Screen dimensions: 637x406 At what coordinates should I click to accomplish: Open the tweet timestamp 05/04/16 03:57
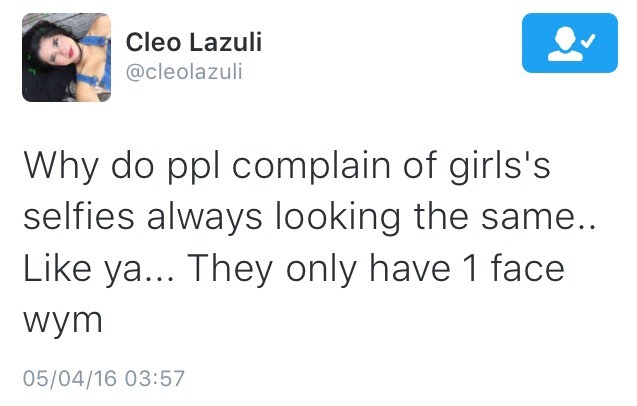point(104,379)
